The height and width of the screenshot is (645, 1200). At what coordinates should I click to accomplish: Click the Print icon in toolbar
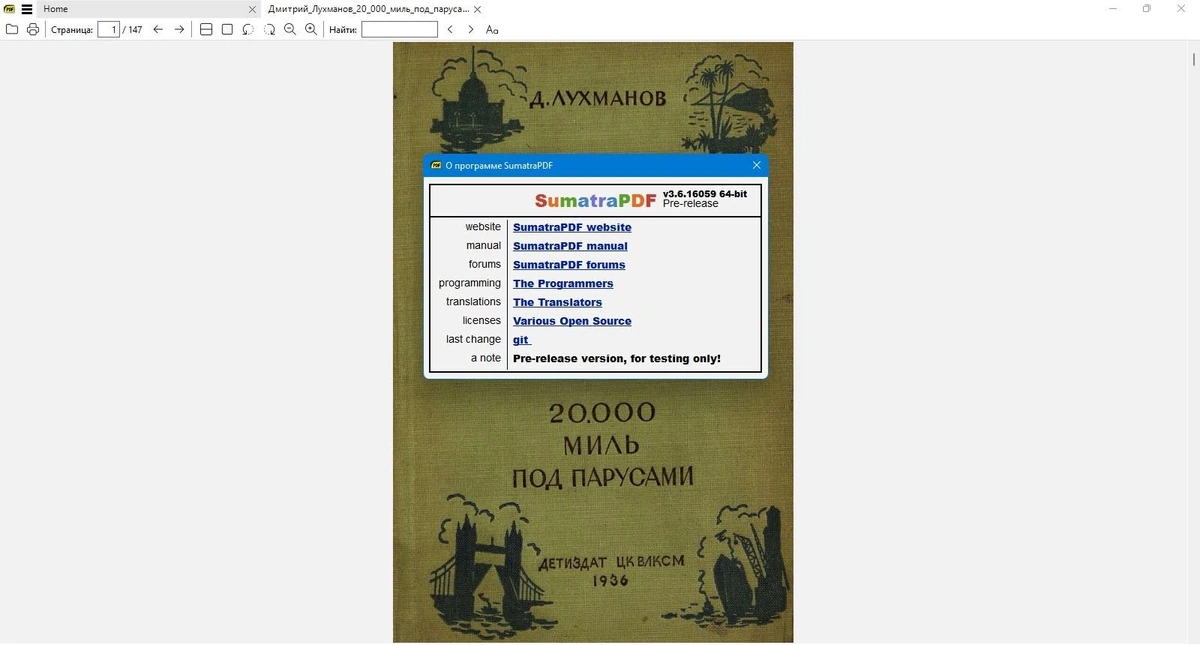[x=33, y=29]
